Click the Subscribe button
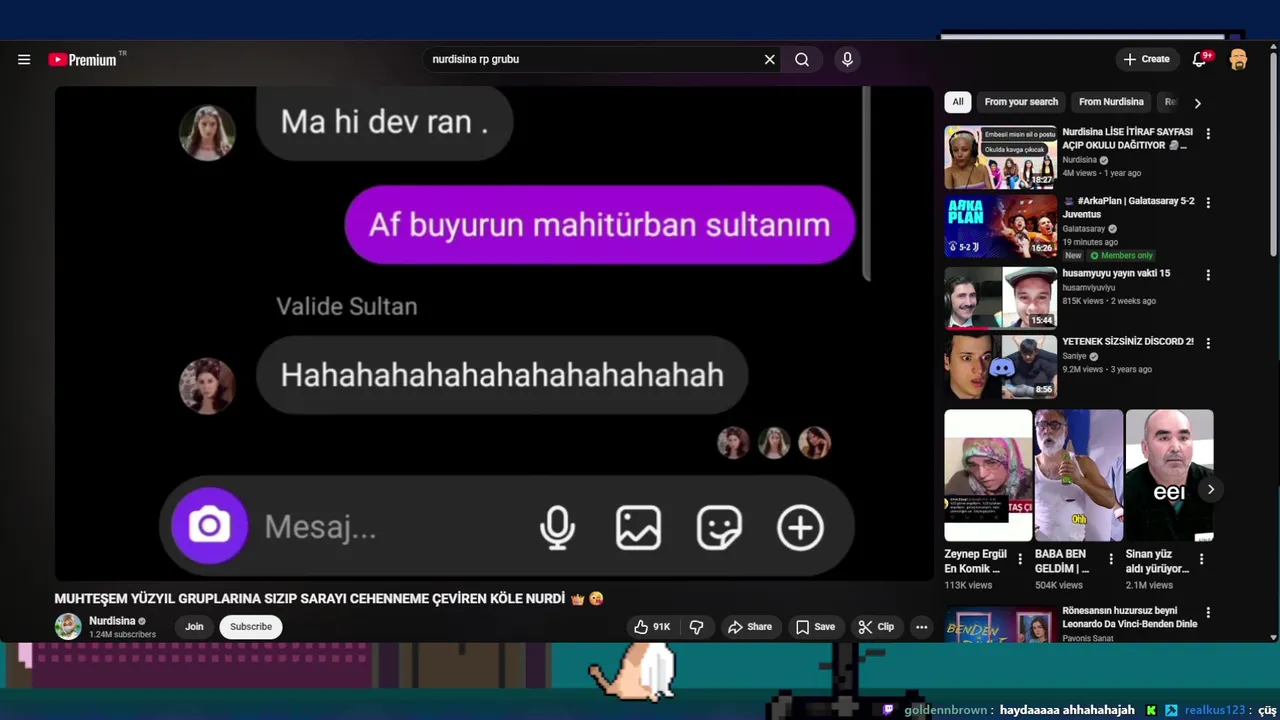Screen dimensions: 1280x720 coord(251,627)
